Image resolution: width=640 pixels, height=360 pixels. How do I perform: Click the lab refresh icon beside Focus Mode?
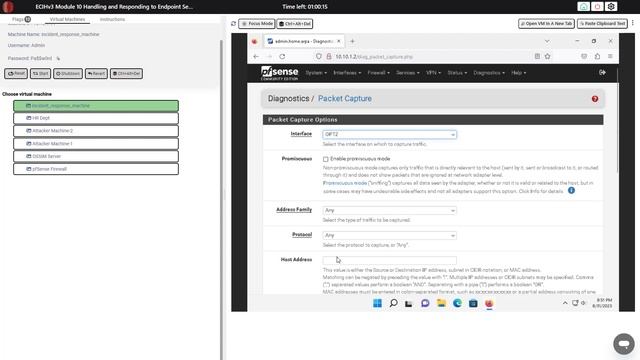[233, 24]
